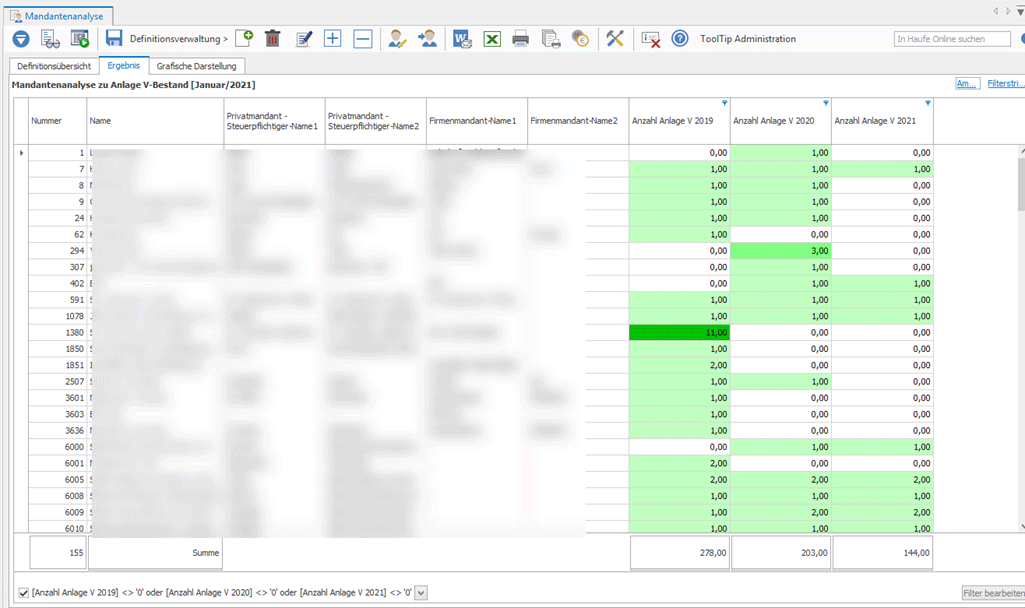The image size is (1025, 608).
Task: Click the save diskette icon
Action: point(113,39)
